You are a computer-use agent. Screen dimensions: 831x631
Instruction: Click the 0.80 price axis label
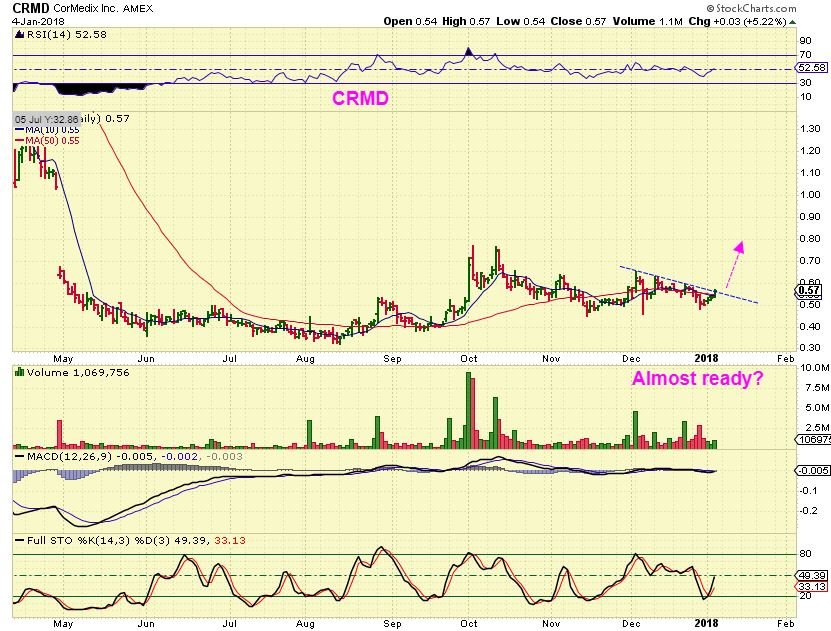pyautogui.click(x=809, y=238)
